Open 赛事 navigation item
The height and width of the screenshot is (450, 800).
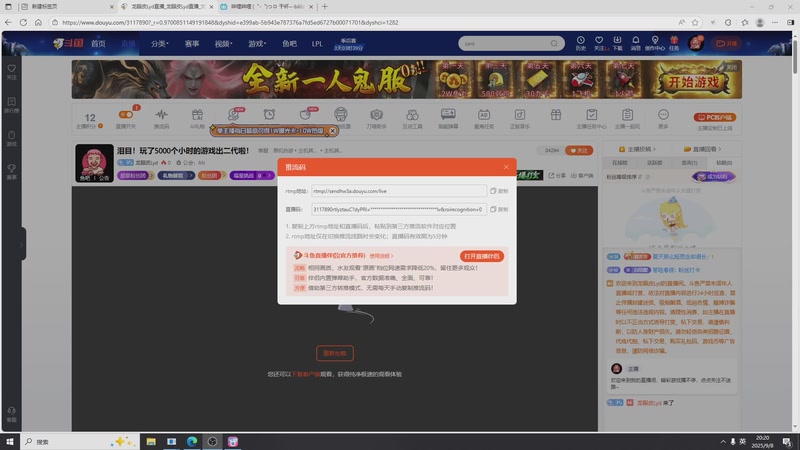point(192,44)
